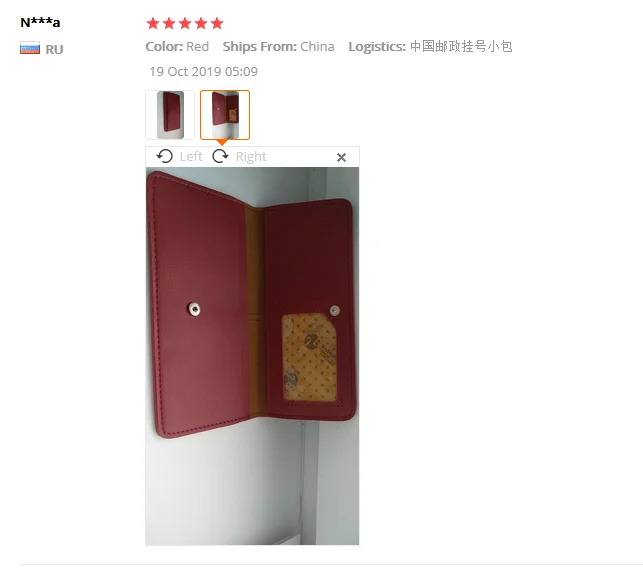The width and height of the screenshot is (643, 576).
Task: Click the first rating star
Action: 153,23
